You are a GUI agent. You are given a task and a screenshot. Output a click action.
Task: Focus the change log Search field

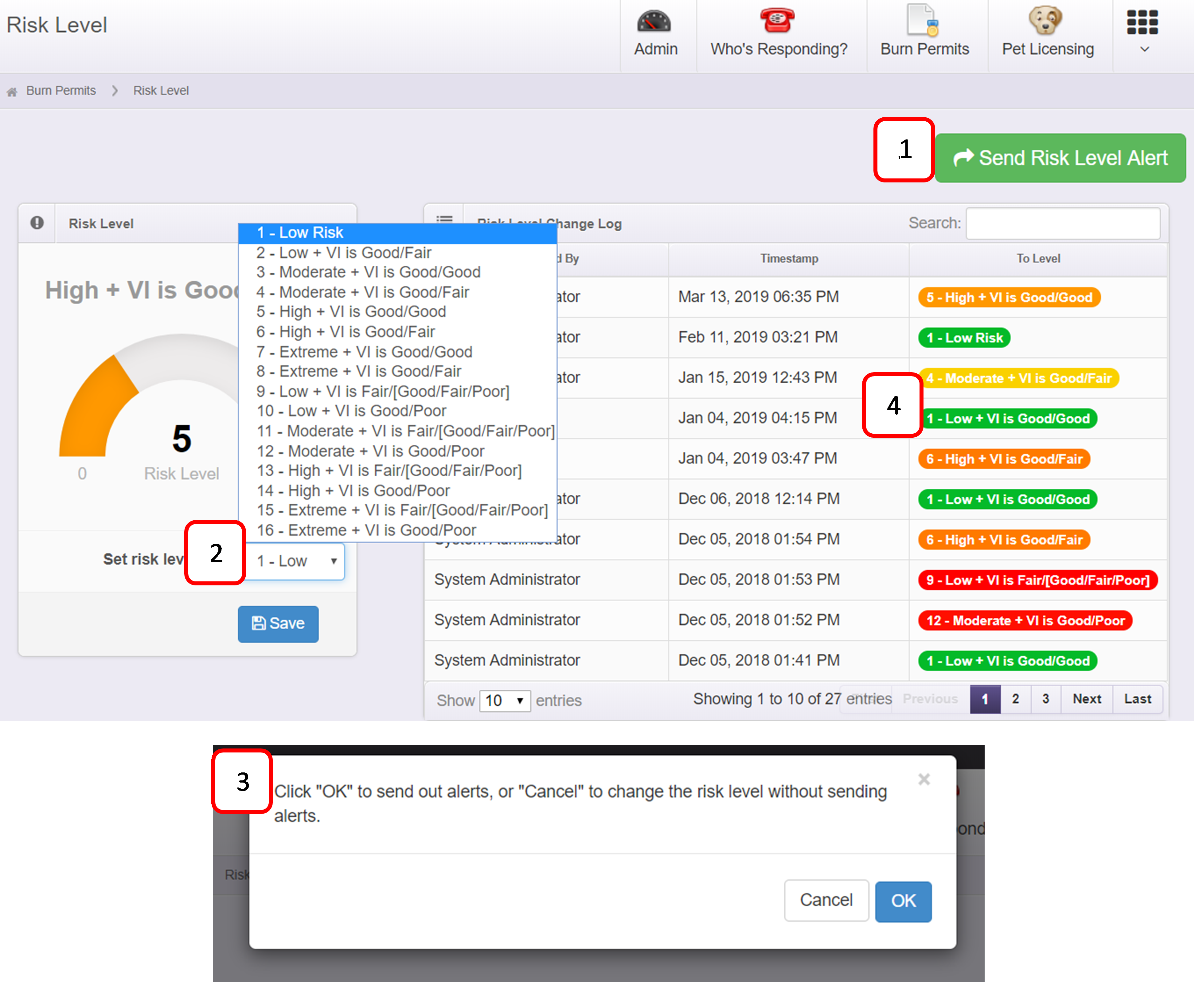(x=1062, y=223)
